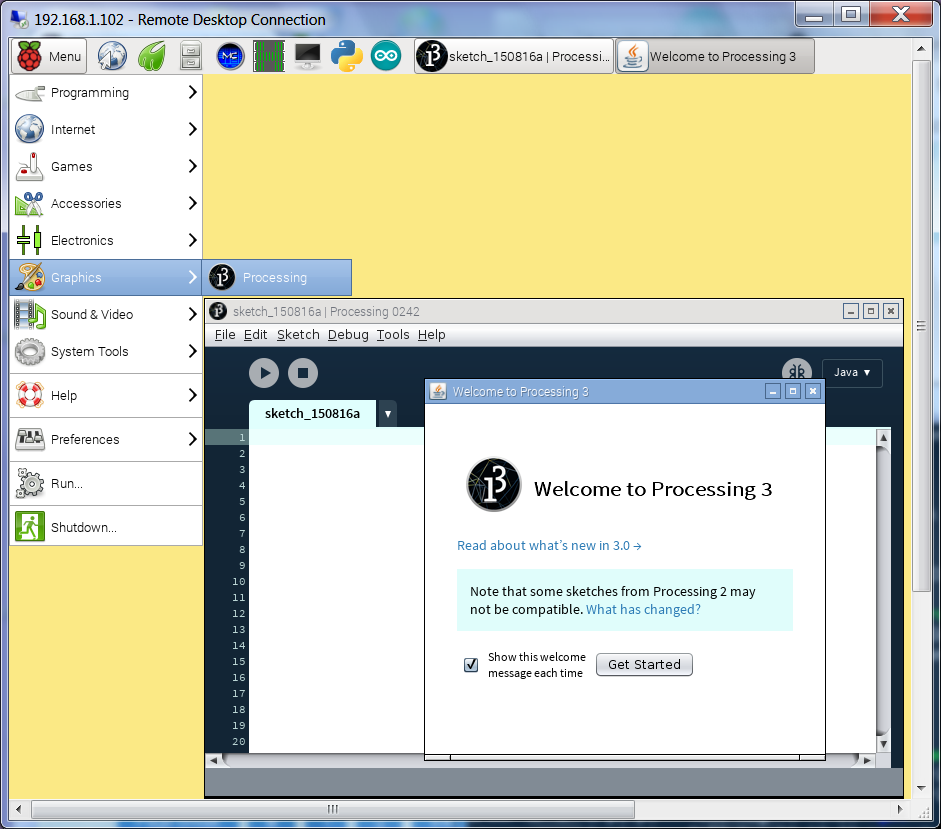This screenshot has height=829, width=941.
Task: Open the Sketch menu in Processing
Action: click(x=298, y=335)
